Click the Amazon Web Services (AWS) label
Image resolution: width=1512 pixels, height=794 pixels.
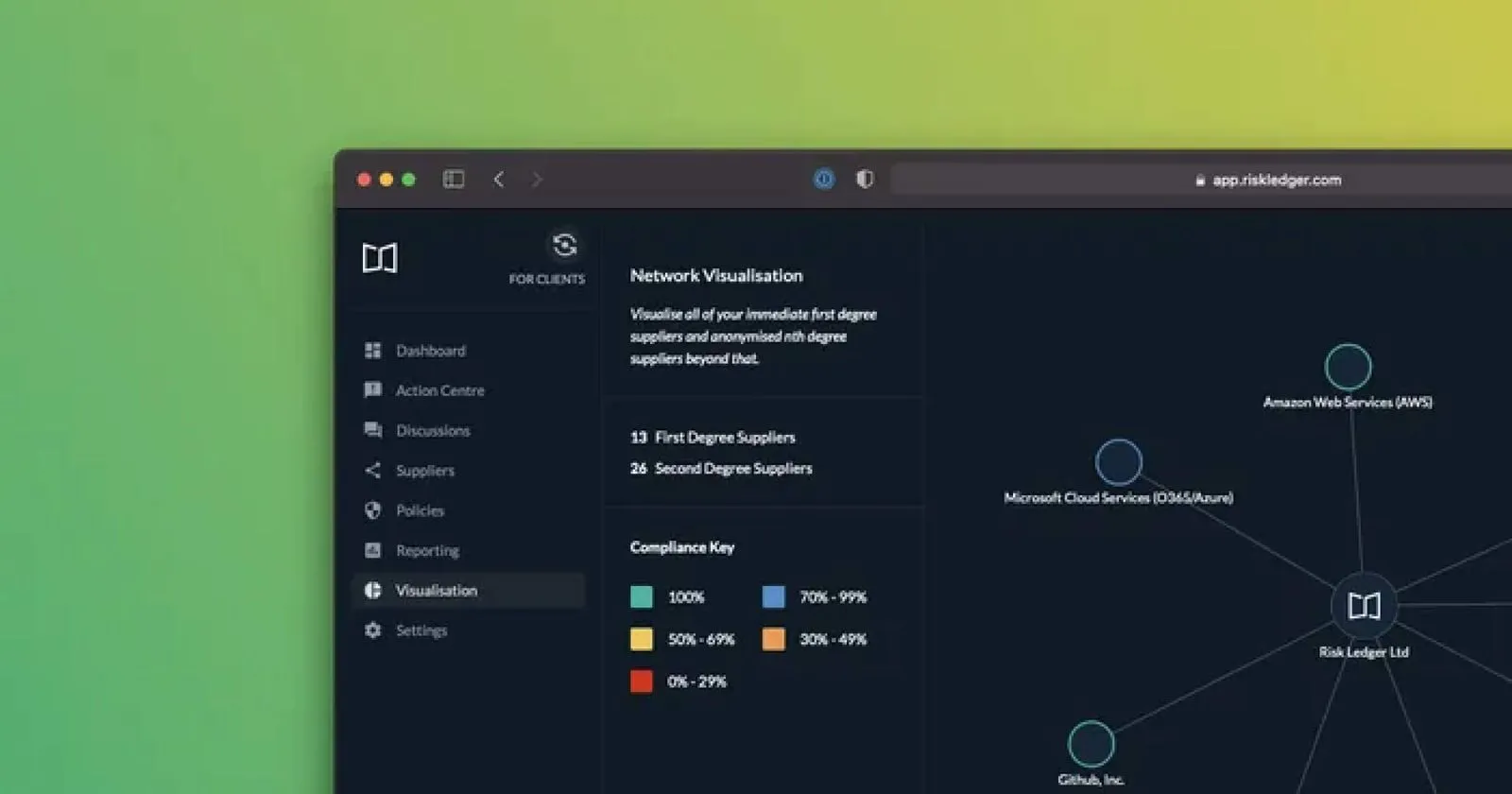[1348, 402]
